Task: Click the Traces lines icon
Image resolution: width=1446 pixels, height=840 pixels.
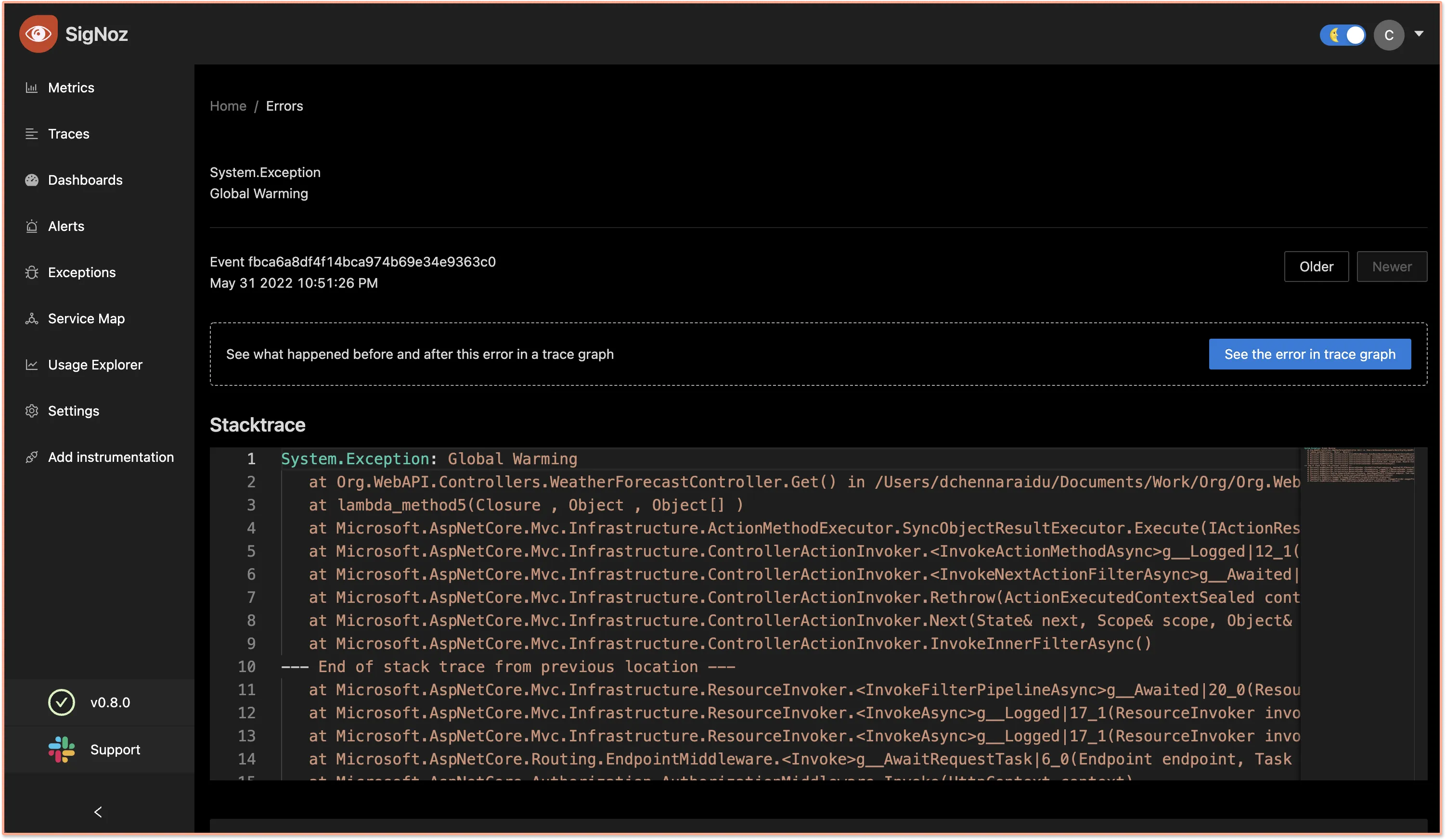Action: pyautogui.click(x=32, y=134)
